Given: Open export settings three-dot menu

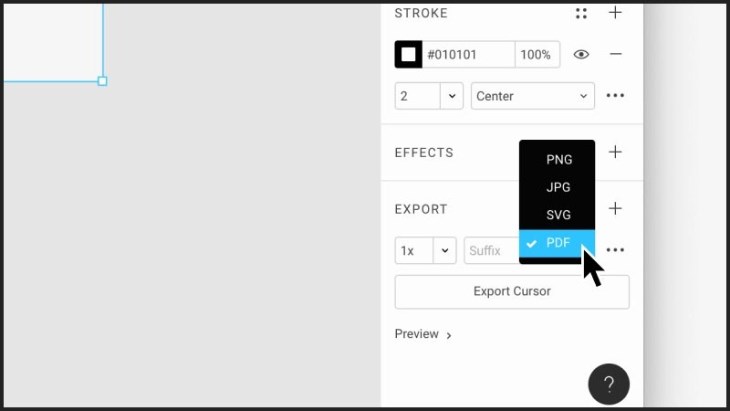Looking at the screenshot, I should coord(615,250).
